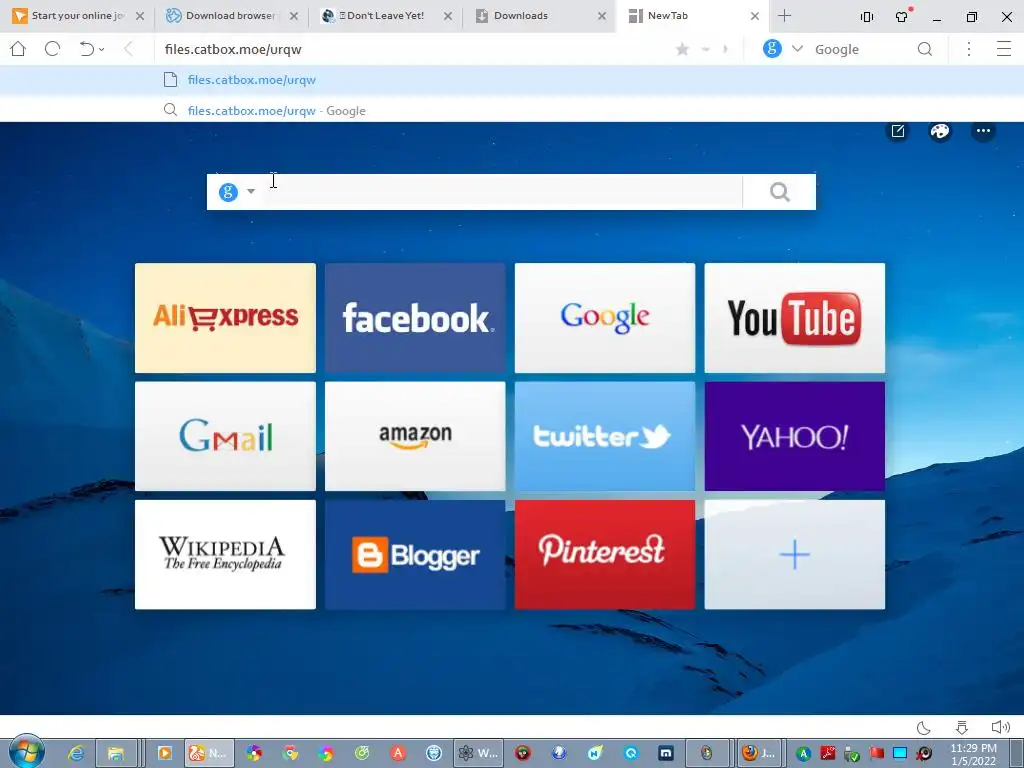Add a new speed dial with the plus tile
Image resolution: width=1024 pixels, height=768 pixels.
(x=795, y=554)
